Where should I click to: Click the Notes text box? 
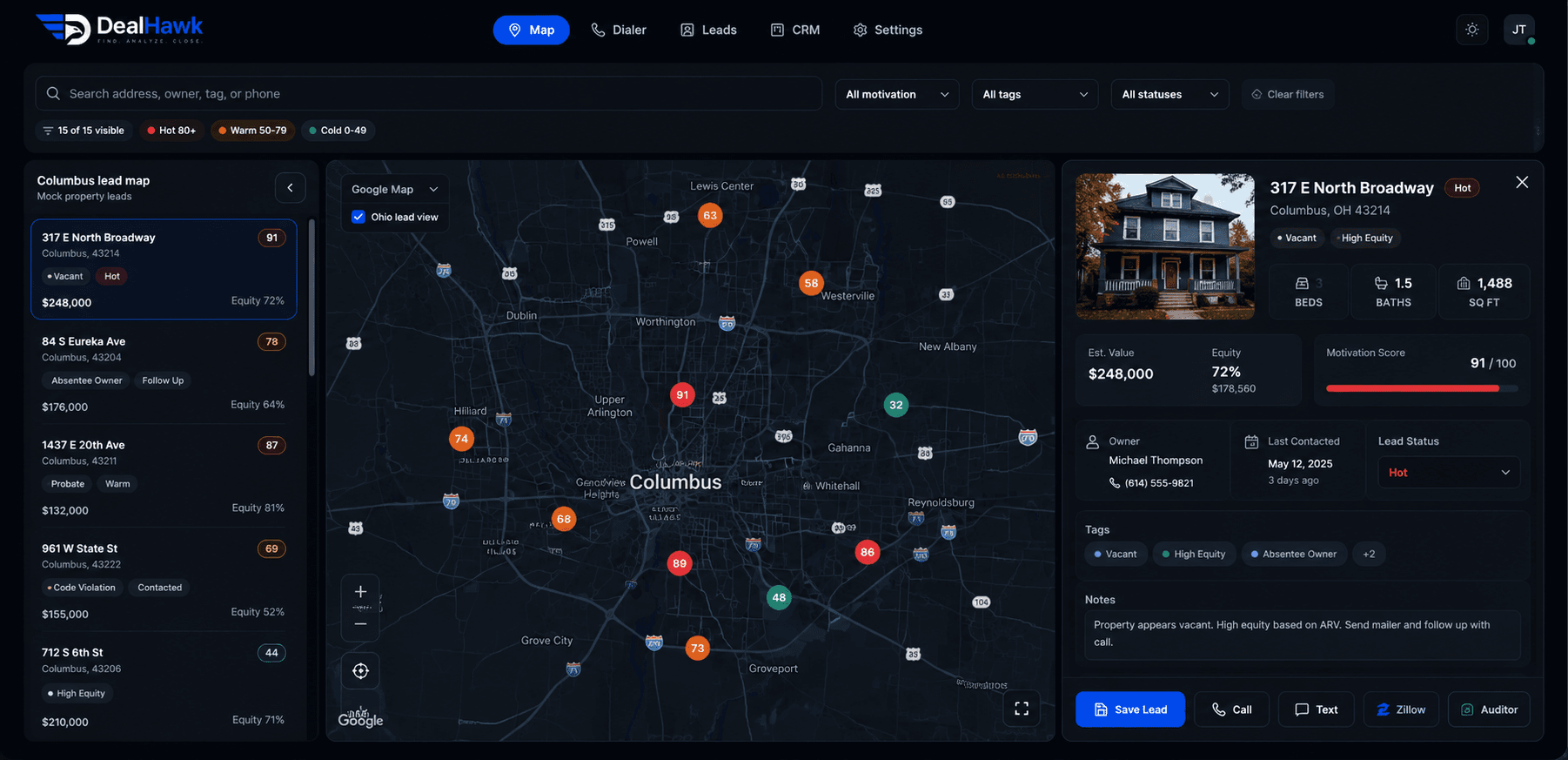[1302, 634]
